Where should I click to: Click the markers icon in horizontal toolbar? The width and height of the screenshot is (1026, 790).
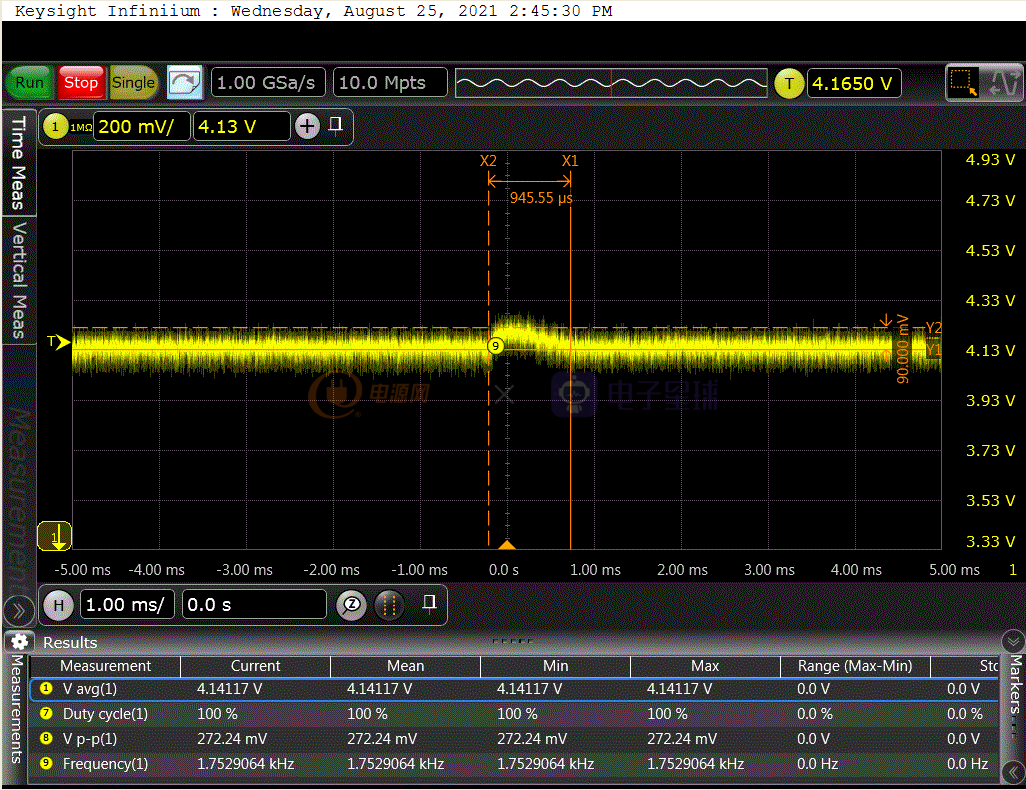(389, 605)
